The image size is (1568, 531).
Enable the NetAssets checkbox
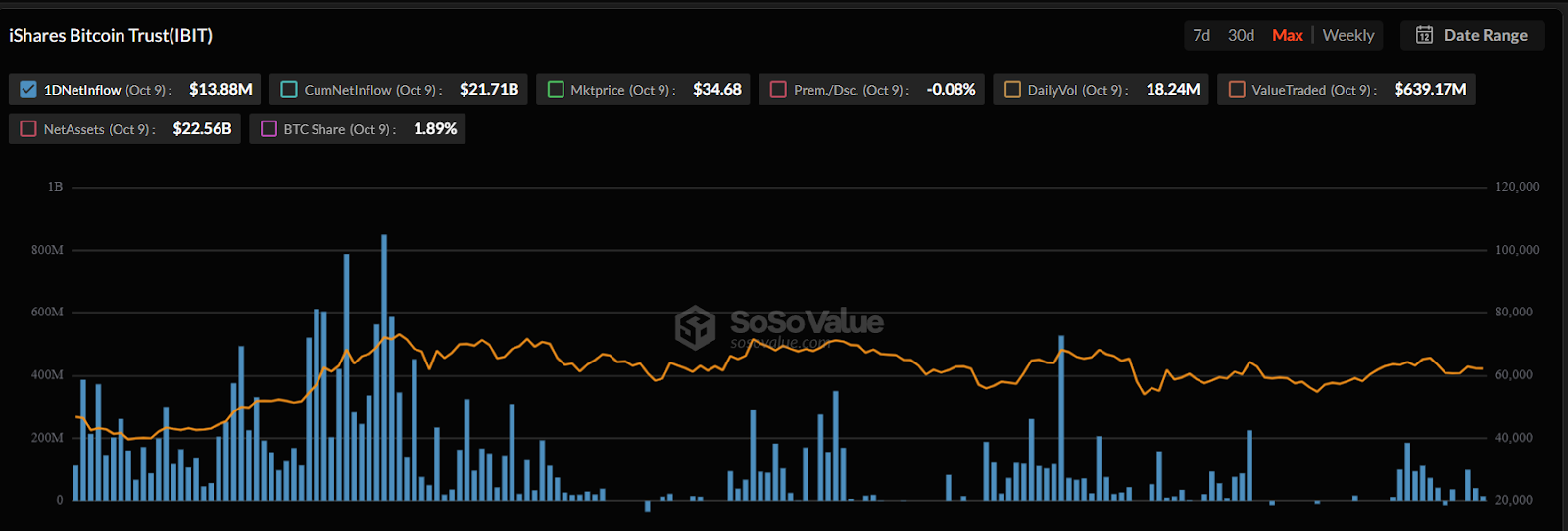pyautogui.click(x=28, y=128)
